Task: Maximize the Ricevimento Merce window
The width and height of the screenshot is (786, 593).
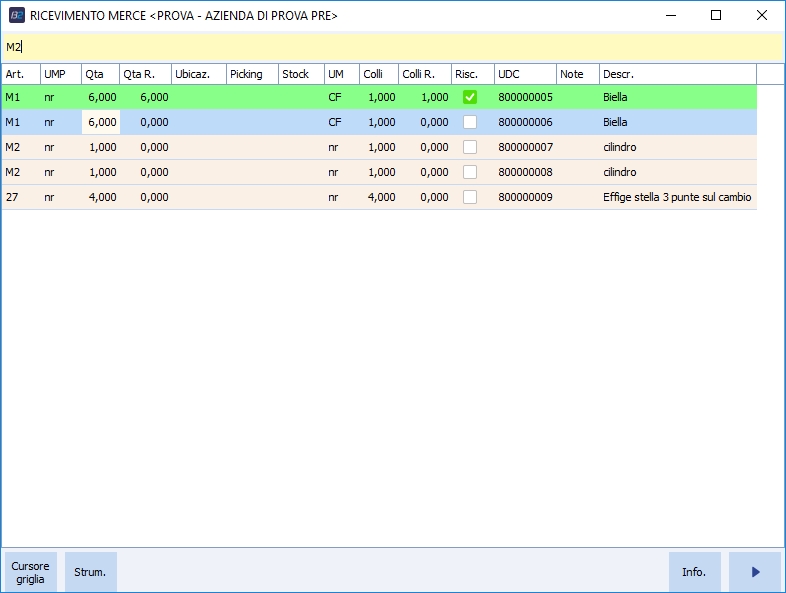Action: coord(716,15)
